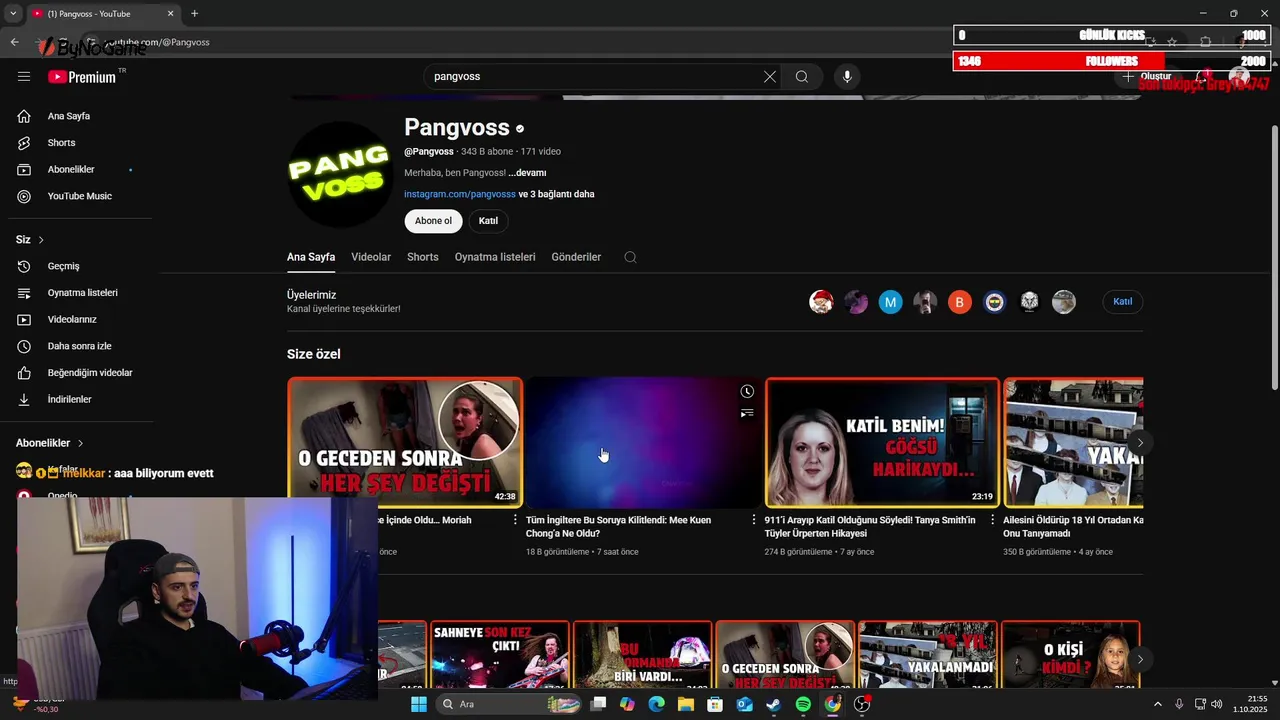1280x720 pixels.
Task: Open the hamburger guide menu icon
Action: click(x=24, y=76)
